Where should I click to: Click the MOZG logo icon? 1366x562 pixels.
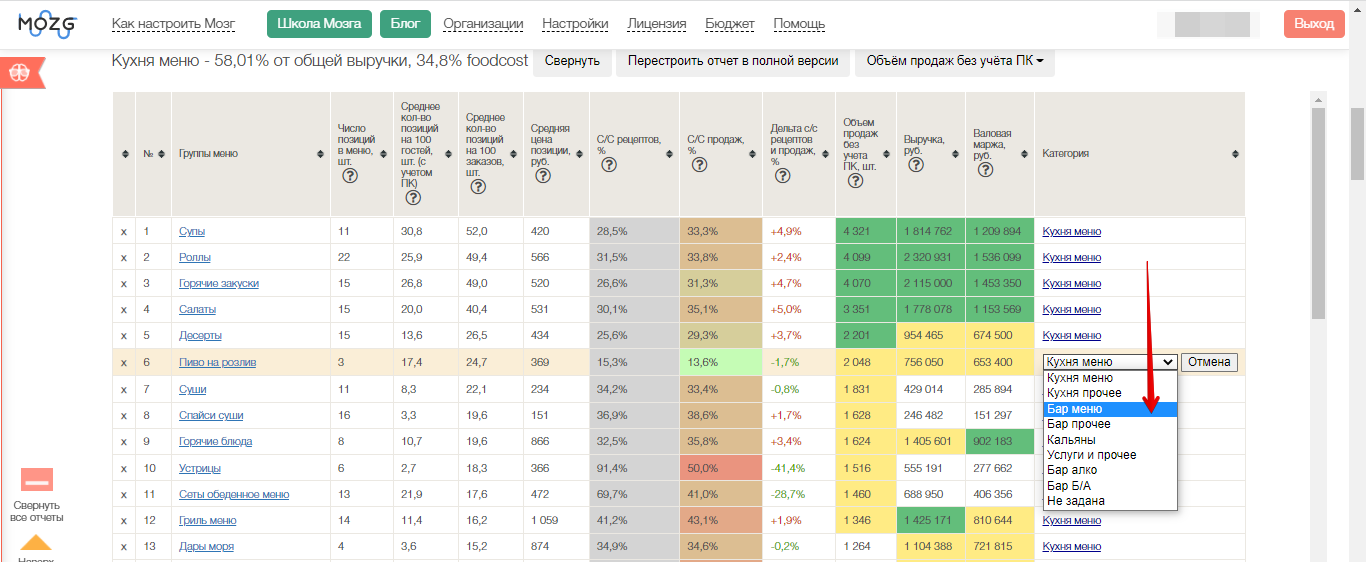[45, 23]
